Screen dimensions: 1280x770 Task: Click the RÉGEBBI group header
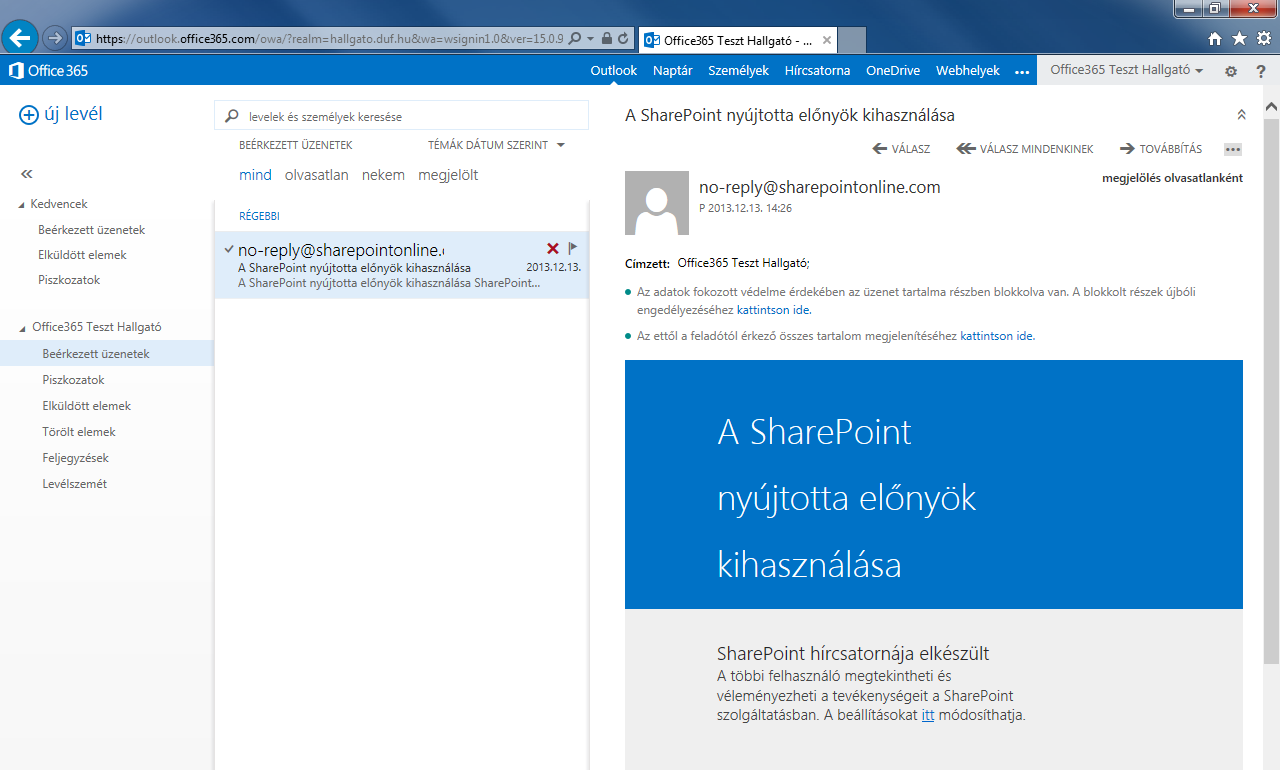point(259,216)
